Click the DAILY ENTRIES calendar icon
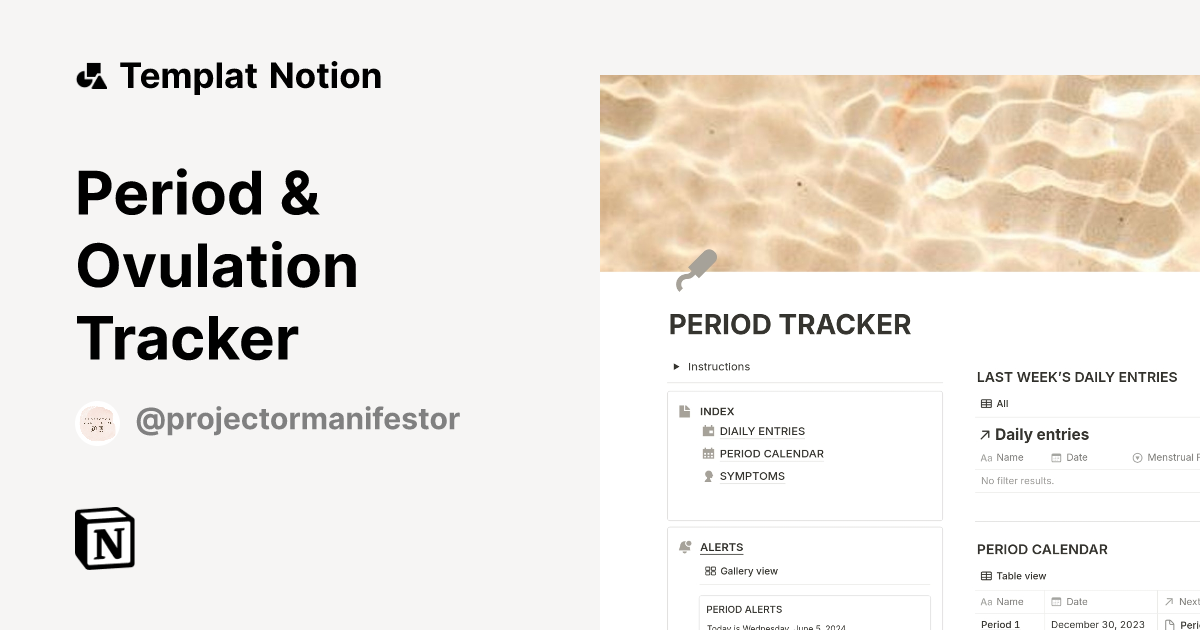 708,431
